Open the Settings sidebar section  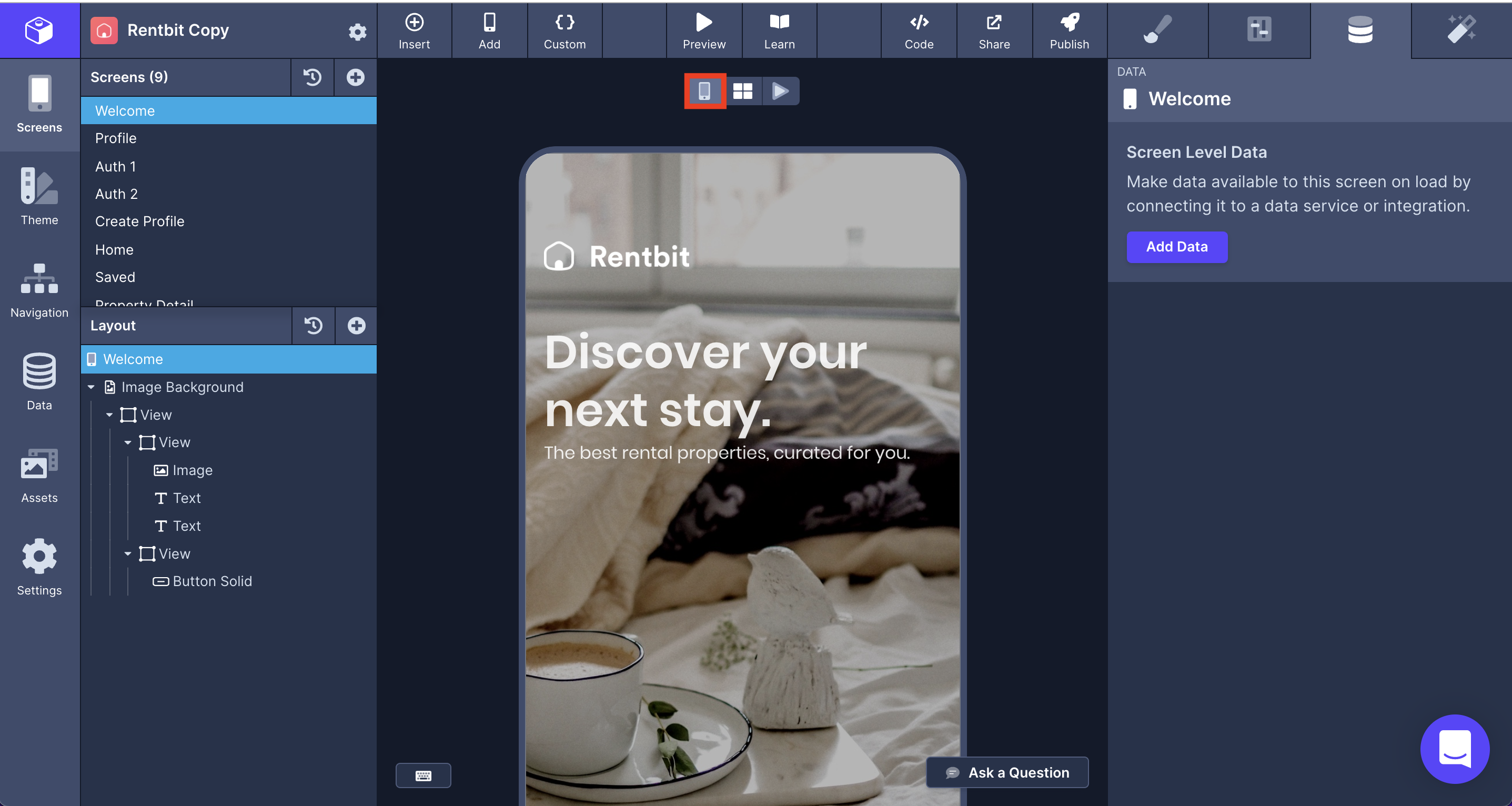point(39,567)
